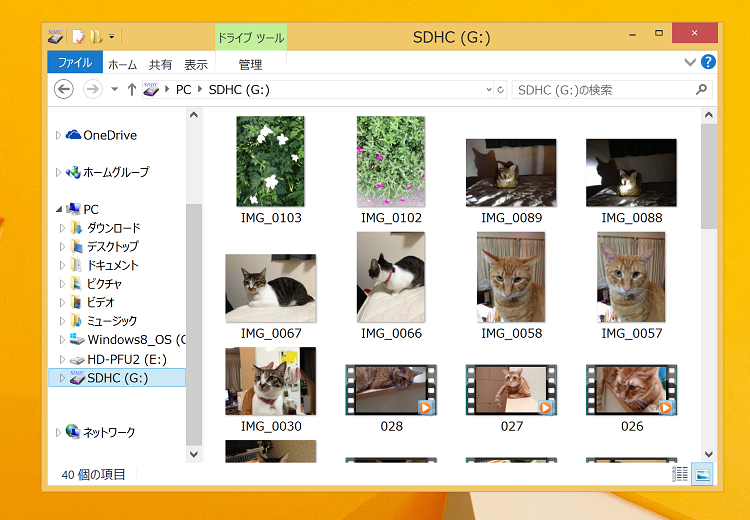Screen dimensions: 750x520
Task: Switch to details view layout icon
Action: pyautogui.click(x=680, y=475)
